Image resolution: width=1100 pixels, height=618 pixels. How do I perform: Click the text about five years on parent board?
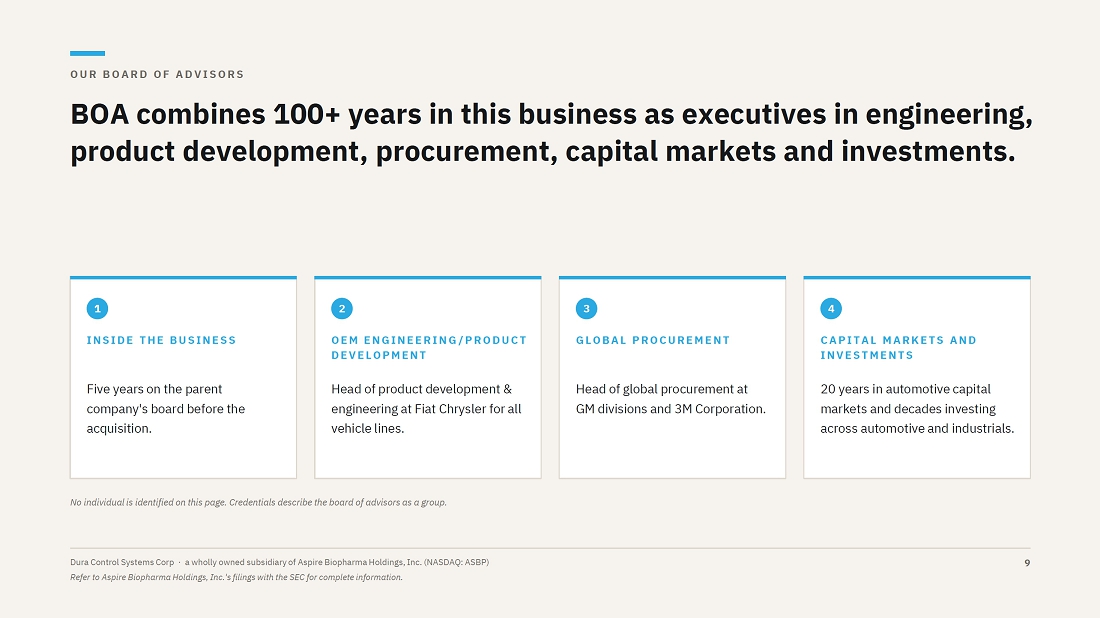coord(166,408)
